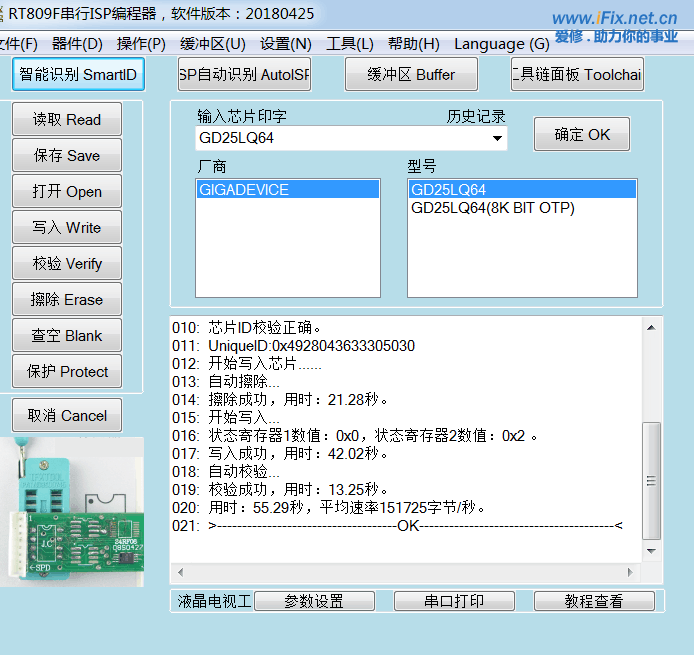The width and height of the screenshot is (694, 655).
Task: Click log line 010 芯片ID校验正确
Action: [247, 328]
